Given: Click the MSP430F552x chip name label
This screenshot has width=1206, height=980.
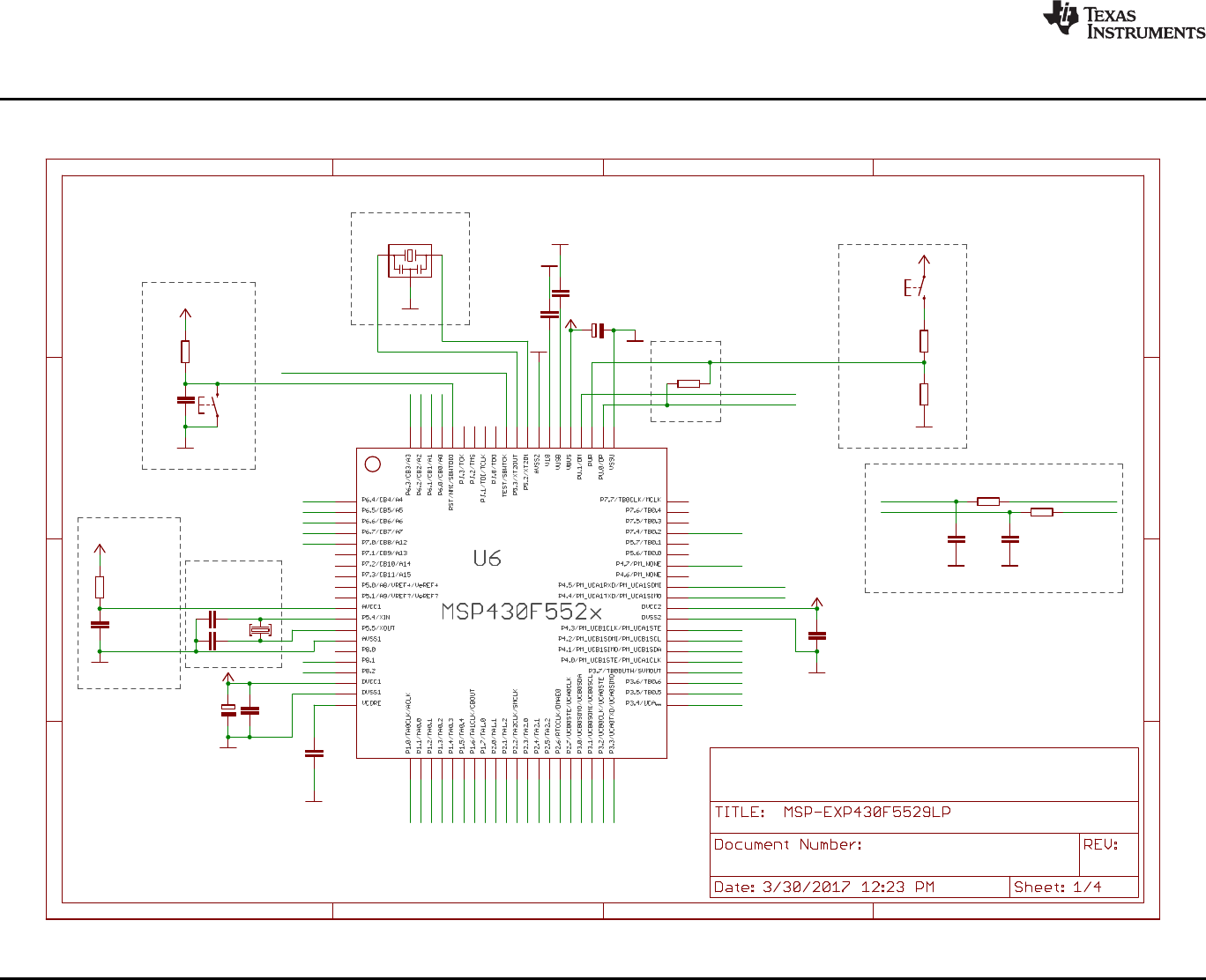Looking at the screenshot, I should pos(522,612).
